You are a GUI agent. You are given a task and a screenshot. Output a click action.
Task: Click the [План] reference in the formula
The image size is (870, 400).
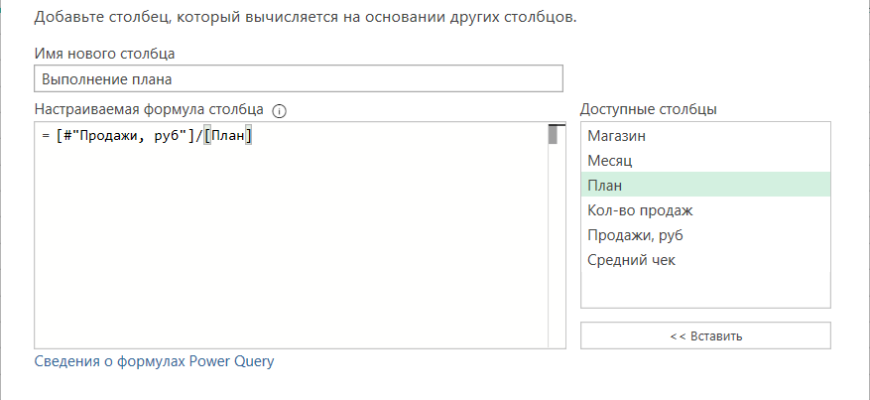pos(228,137)
